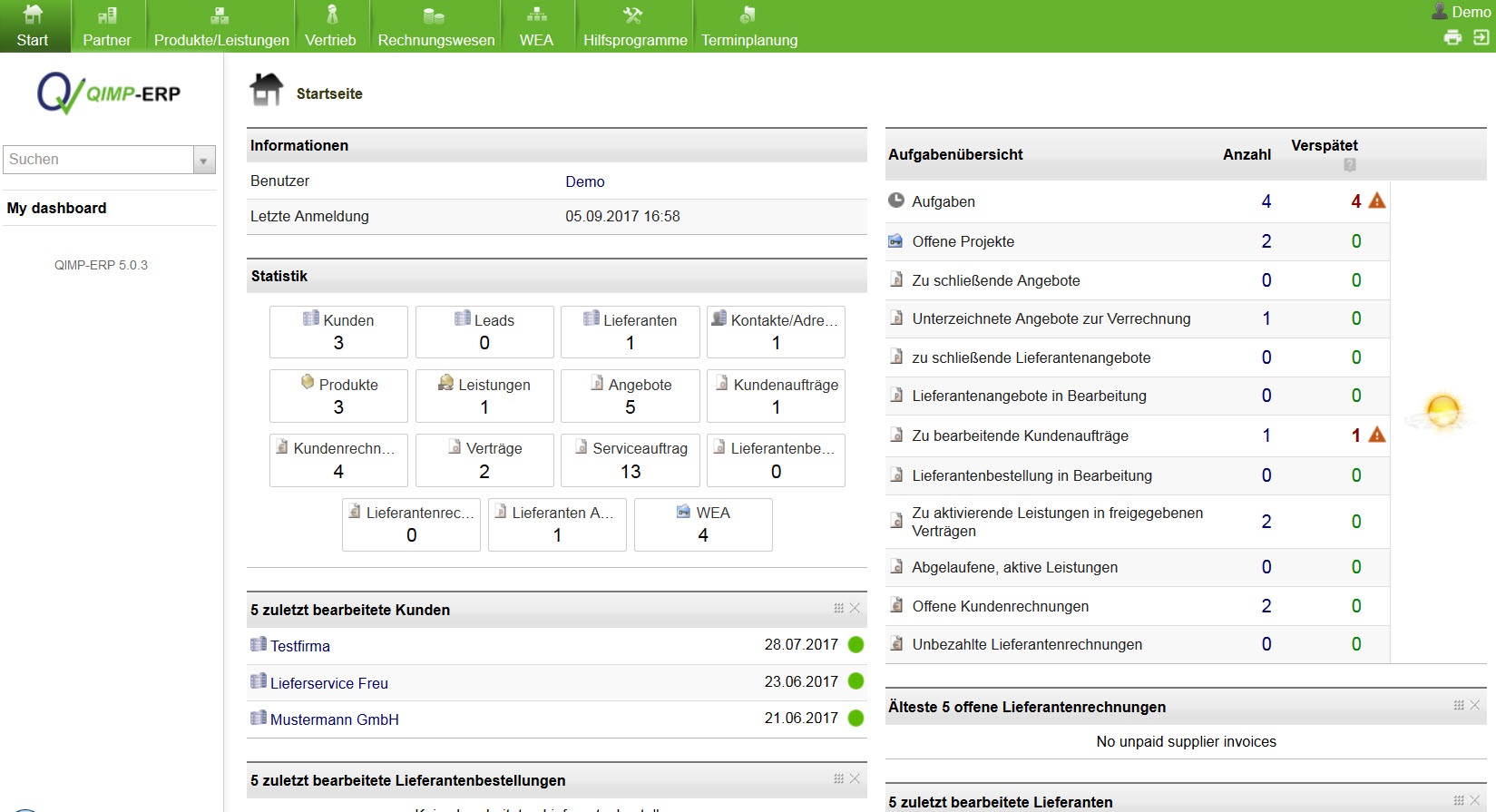Click the clock icon beside Aufgaben

click(x=896, y=201)
